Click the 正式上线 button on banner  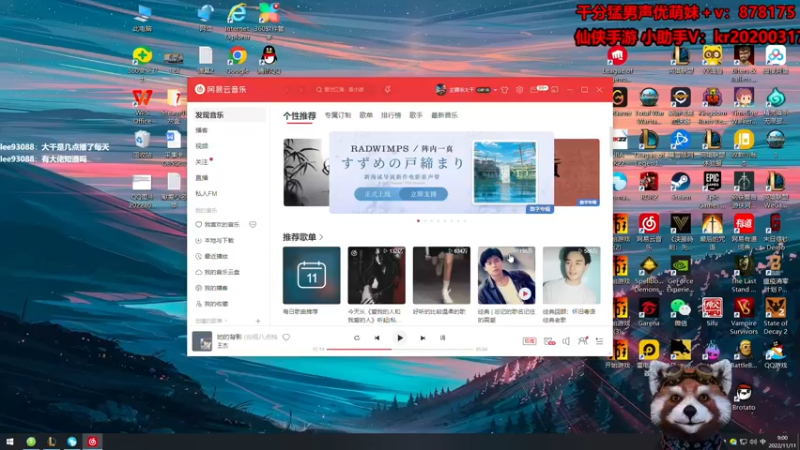pyautogui.click(x=378, y=194)
